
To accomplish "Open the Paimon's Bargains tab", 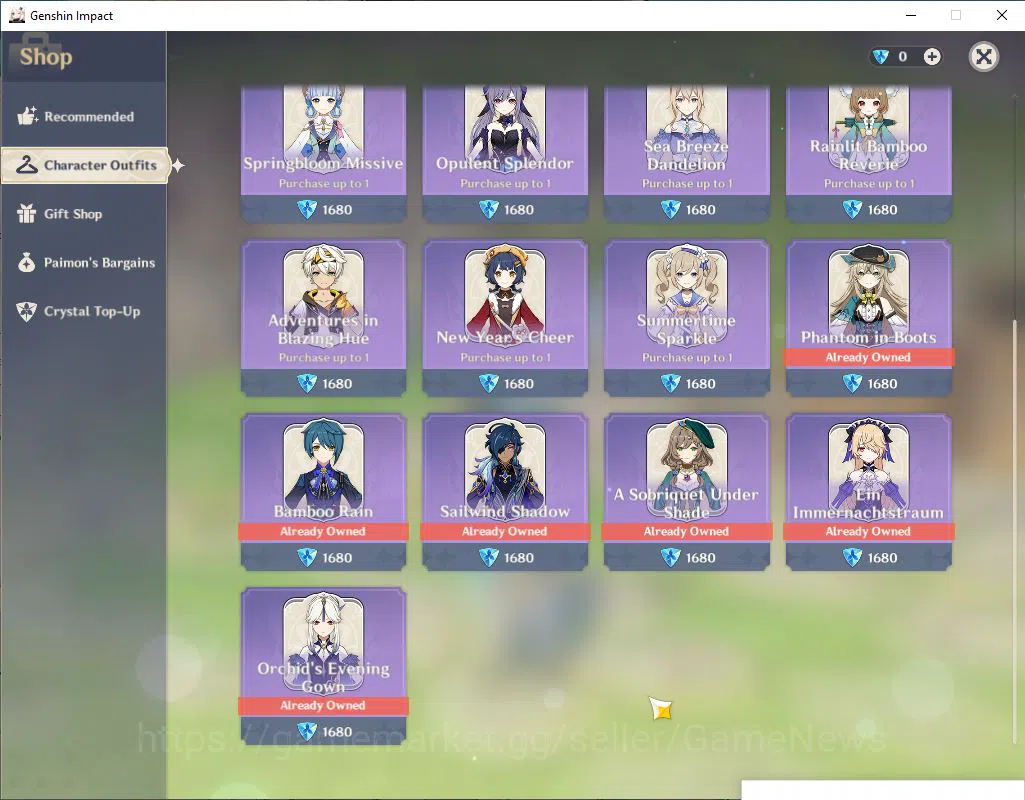I will [84, 263].
